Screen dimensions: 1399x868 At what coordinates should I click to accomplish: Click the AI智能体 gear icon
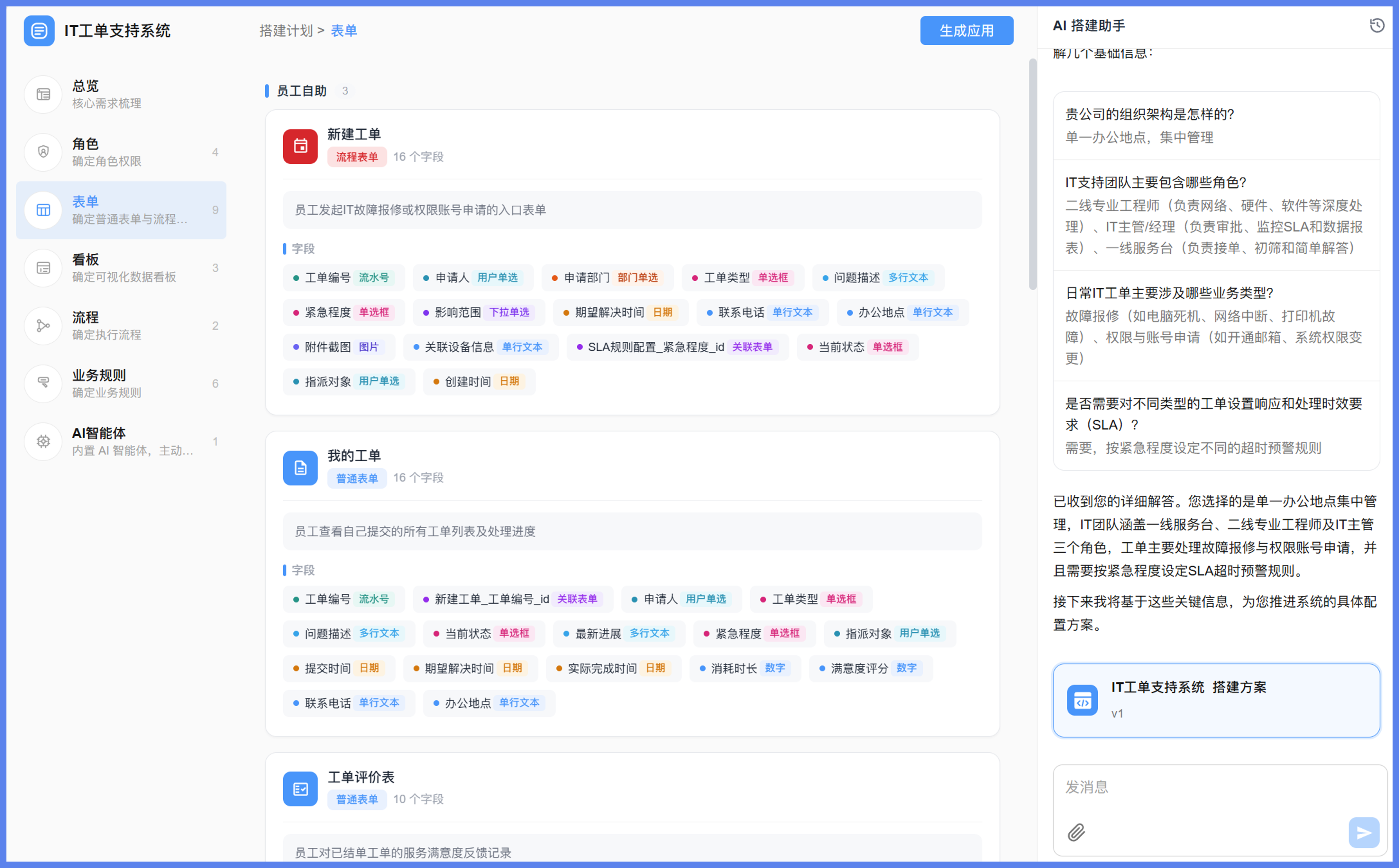43,441
